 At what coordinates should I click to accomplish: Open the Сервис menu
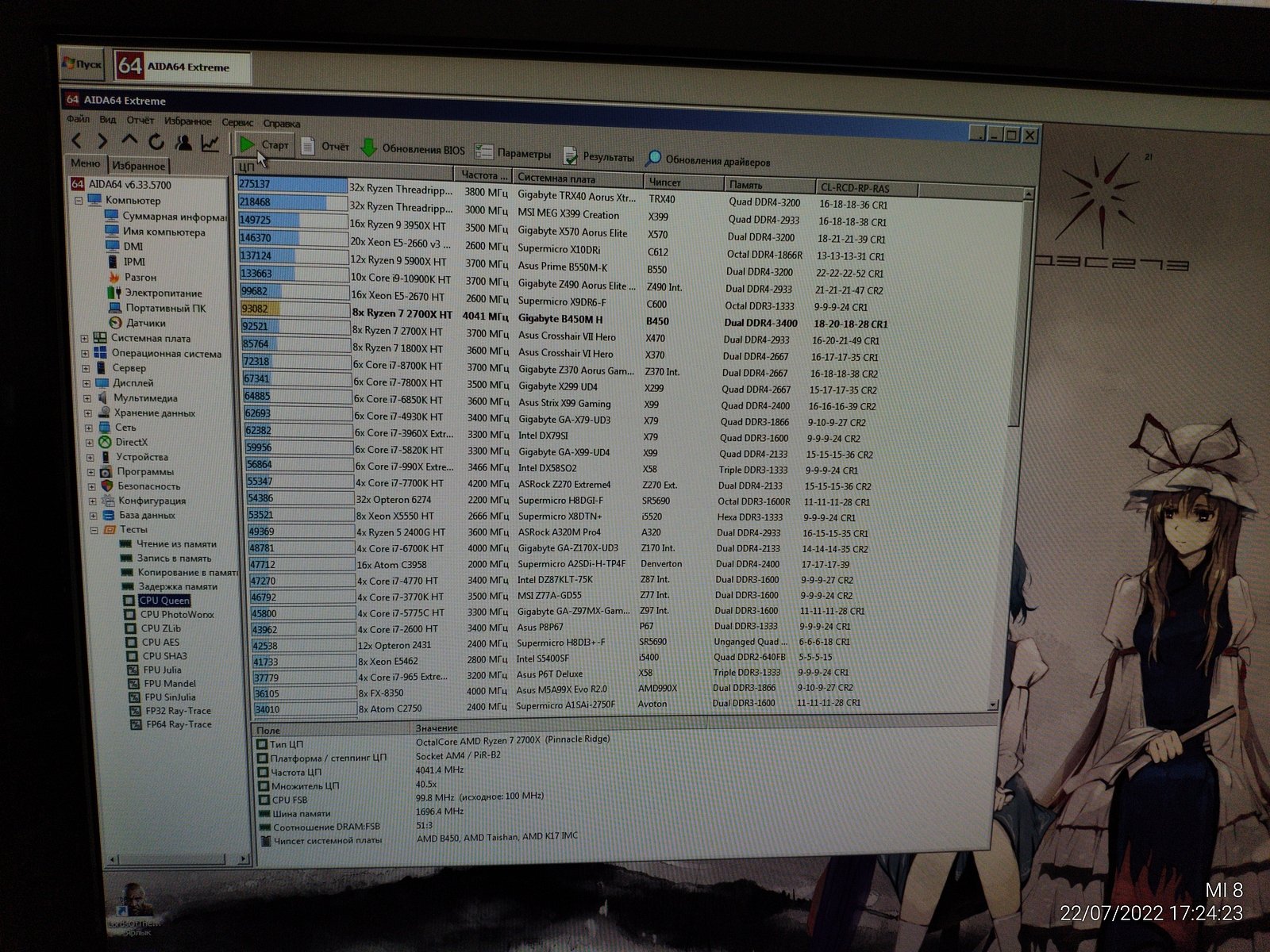click(237, 123)
